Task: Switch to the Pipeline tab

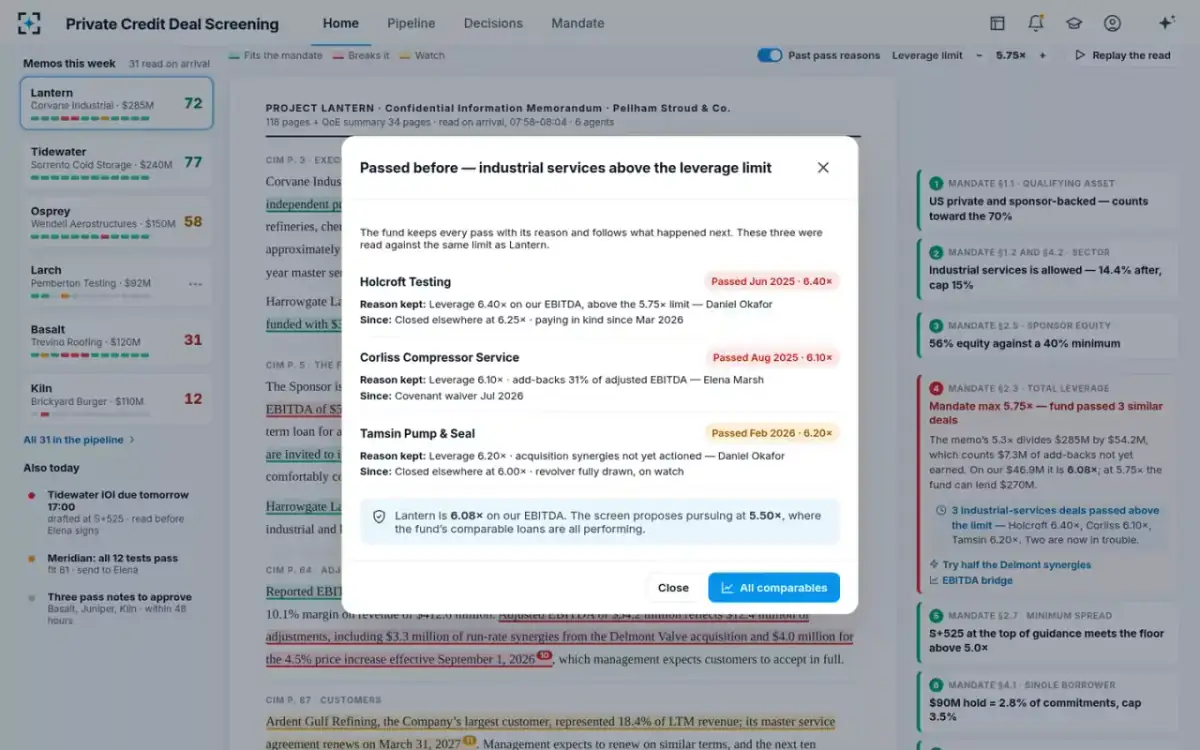Action: pos(411,23)
